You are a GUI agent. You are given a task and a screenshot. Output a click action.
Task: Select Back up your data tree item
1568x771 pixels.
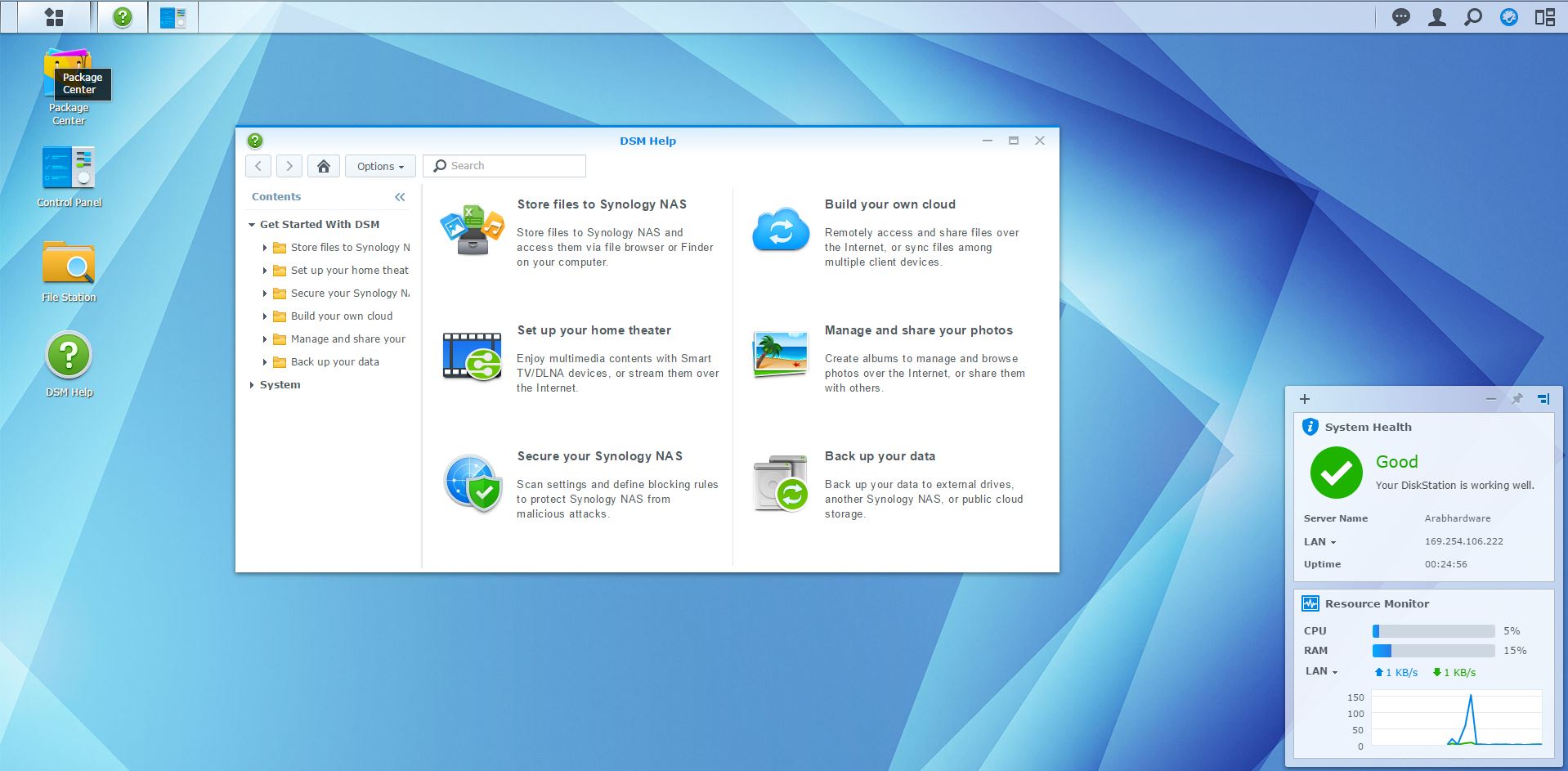click(x=334, y=362)
